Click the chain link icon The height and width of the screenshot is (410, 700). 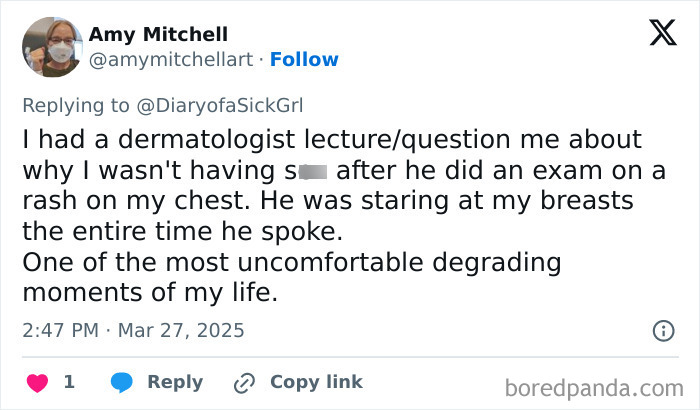[244, 382]
